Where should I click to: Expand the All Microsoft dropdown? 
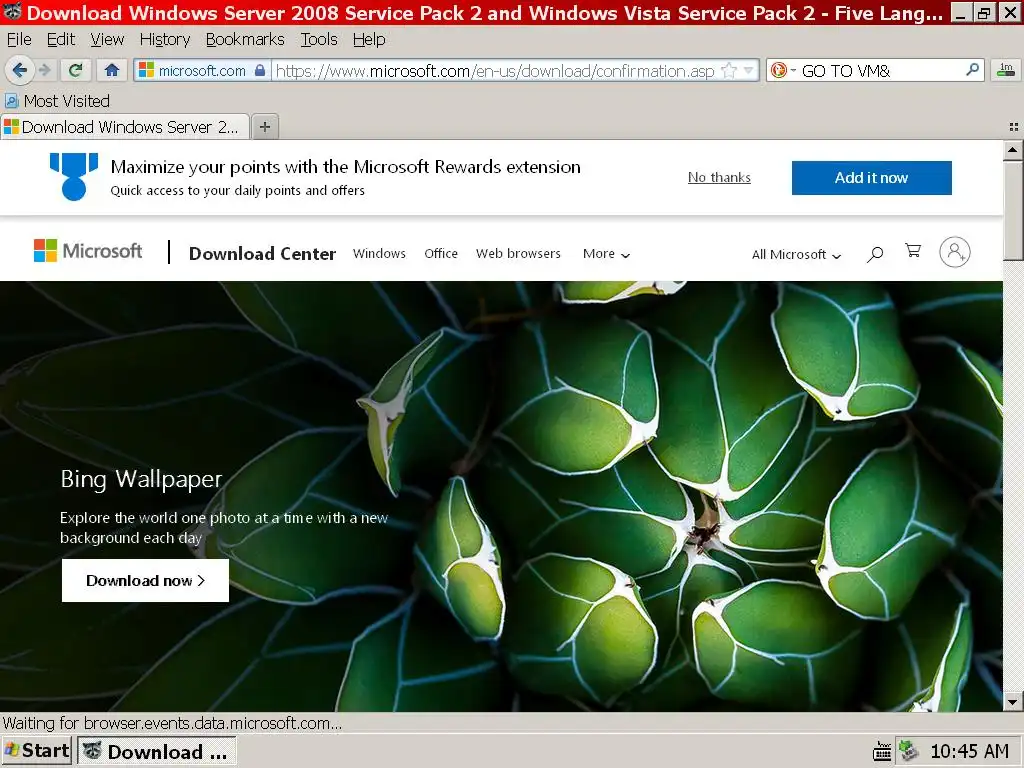coord(796,255)
